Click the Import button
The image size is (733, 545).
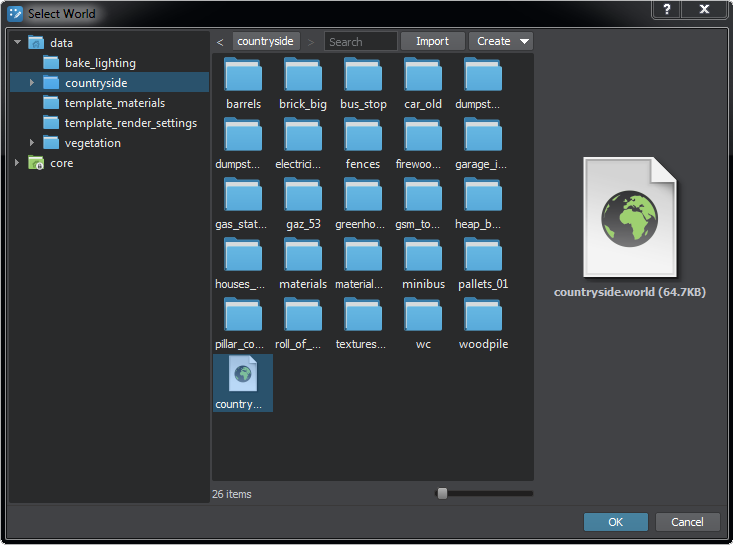(x=432, y=41)
